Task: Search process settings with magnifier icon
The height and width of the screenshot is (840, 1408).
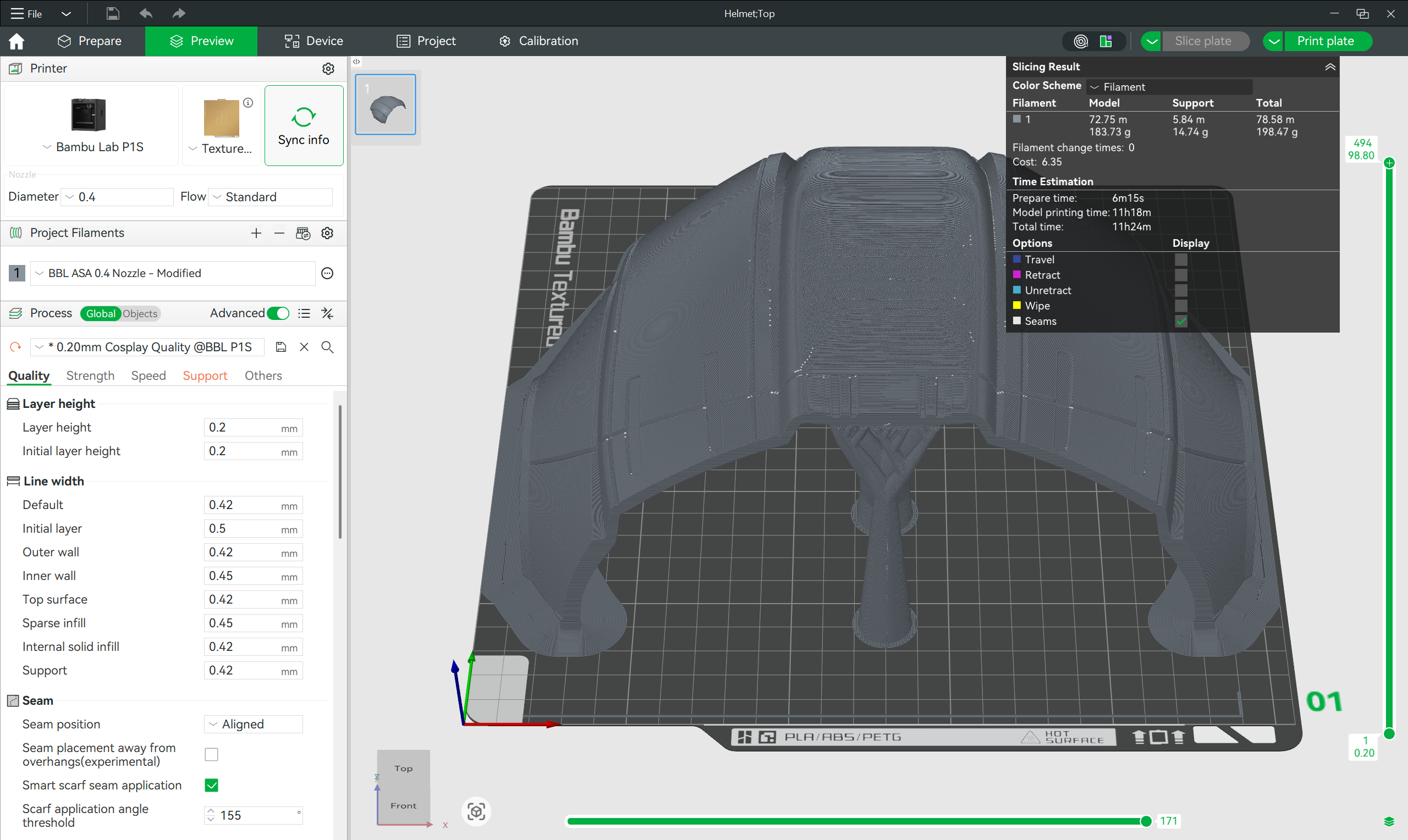Action: click(x=327, y=347)
